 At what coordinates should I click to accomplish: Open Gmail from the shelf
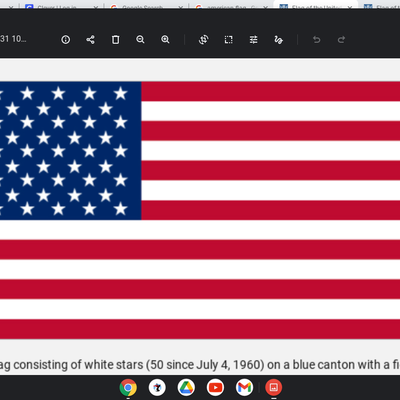(x=244, y=387)
